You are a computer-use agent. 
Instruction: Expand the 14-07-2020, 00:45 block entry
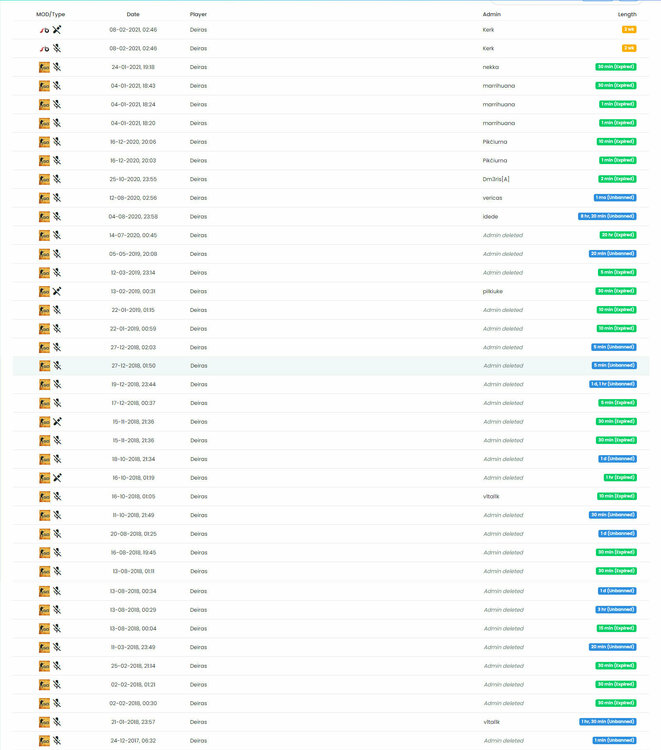tap(330, 235)
